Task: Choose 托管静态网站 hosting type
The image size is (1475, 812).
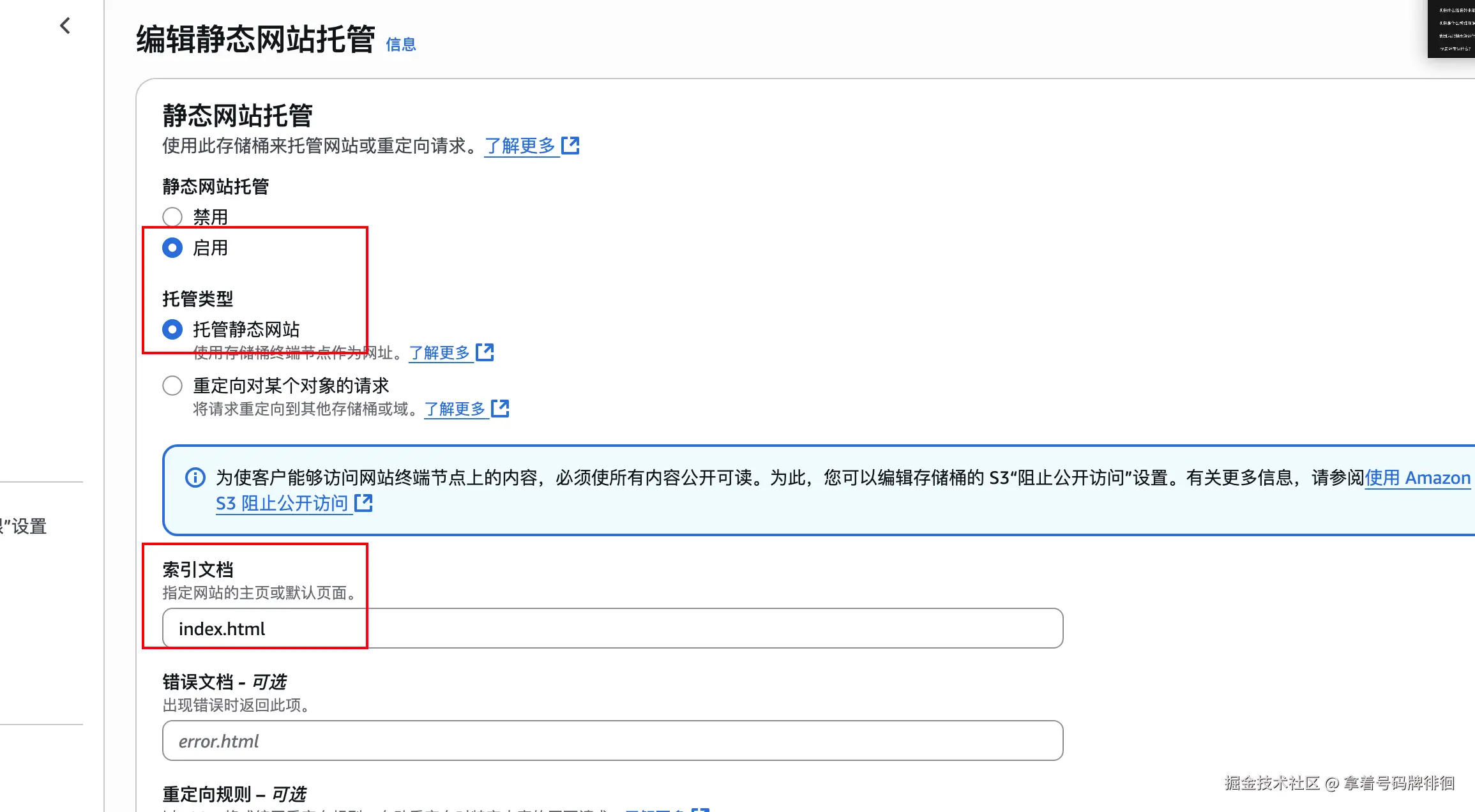Action: click(172, 329)
